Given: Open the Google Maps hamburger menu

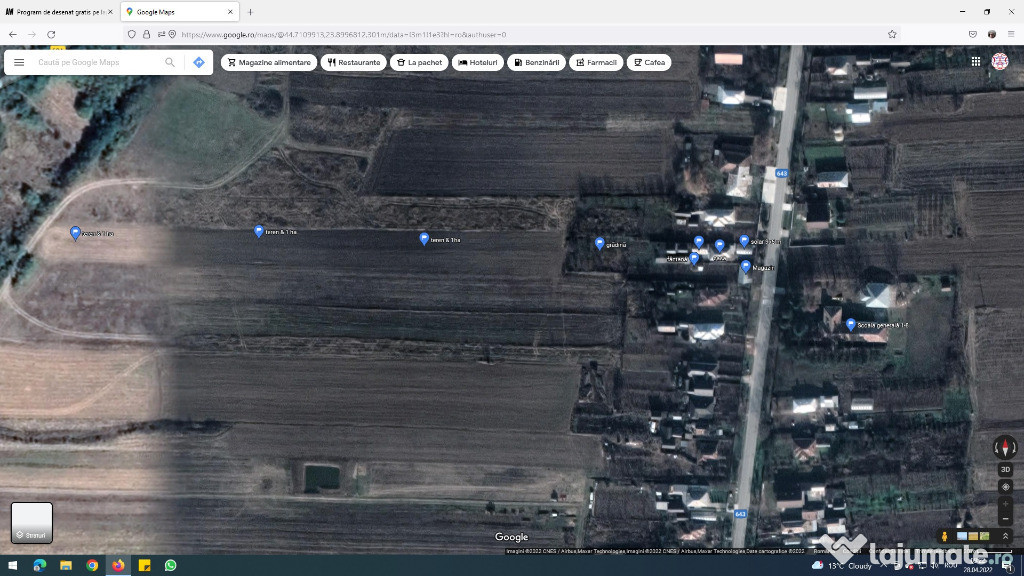Looking at the screenshot, I should click(18, 62).
